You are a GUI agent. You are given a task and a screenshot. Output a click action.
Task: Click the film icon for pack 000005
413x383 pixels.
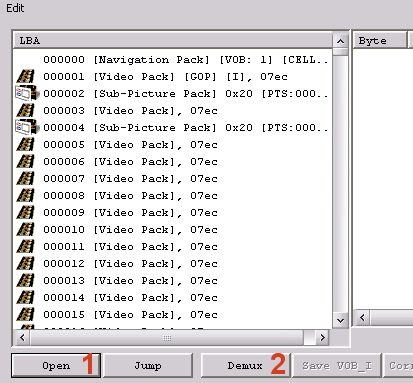(x=26, y=145)
